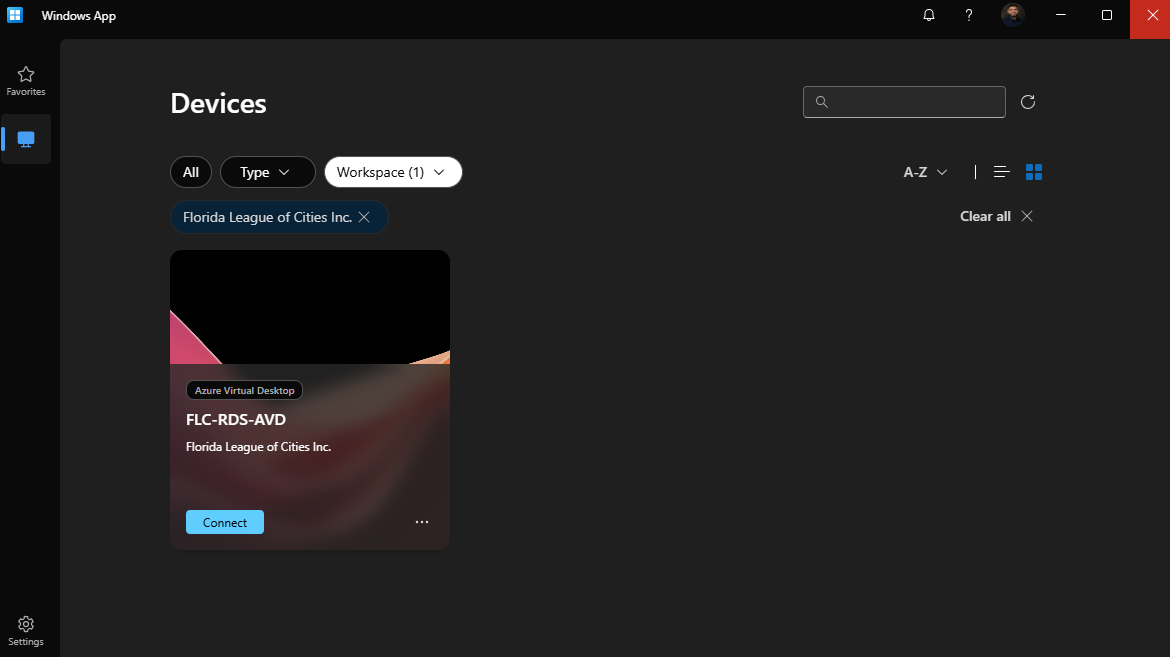Open the notifications bell

pos(929,15)
